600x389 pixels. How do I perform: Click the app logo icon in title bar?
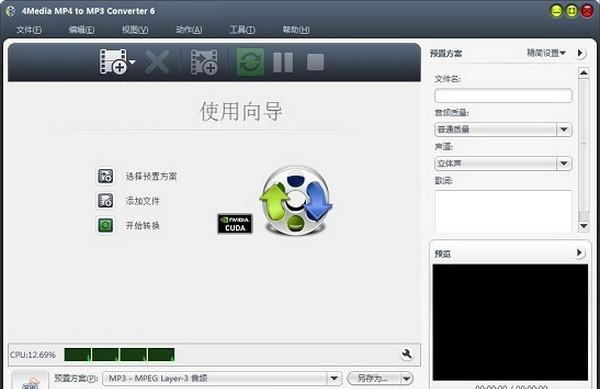coord(10,11)
